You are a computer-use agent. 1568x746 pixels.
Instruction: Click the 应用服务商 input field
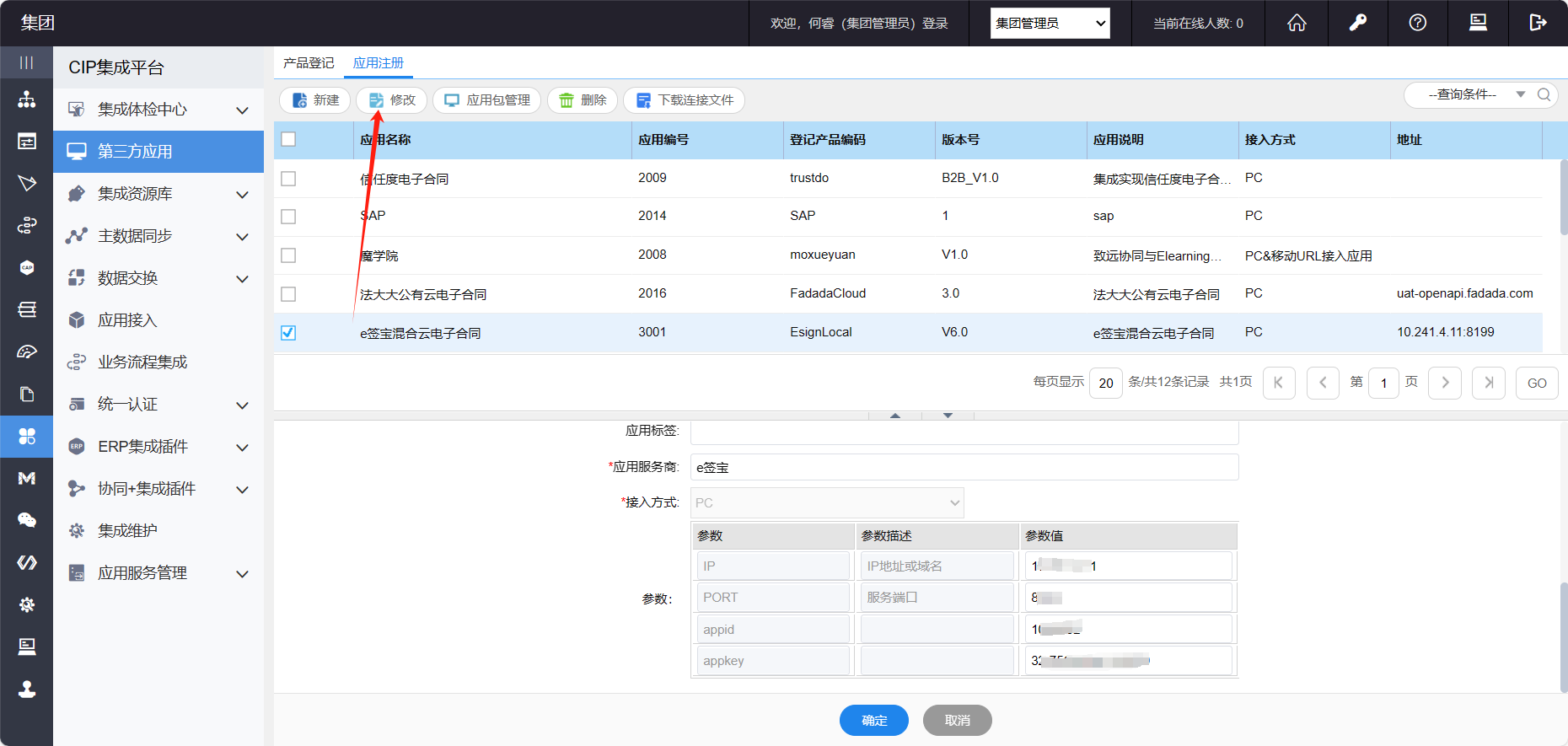point(964,467)
